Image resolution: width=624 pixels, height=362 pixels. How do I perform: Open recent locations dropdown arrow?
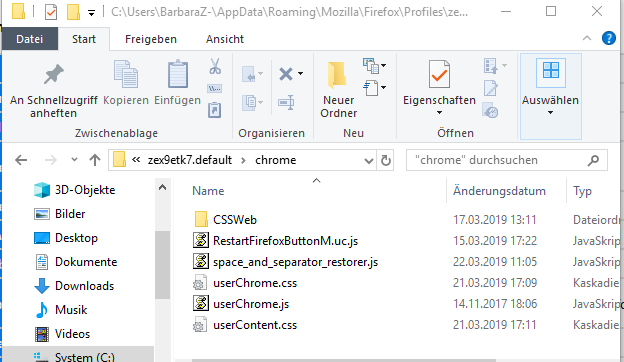pyautogui.click(x=74, y=160)
